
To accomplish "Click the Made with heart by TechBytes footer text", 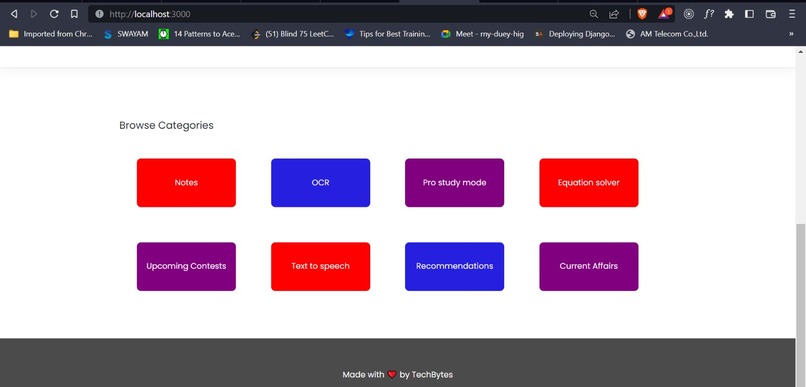I will [397, 375].
